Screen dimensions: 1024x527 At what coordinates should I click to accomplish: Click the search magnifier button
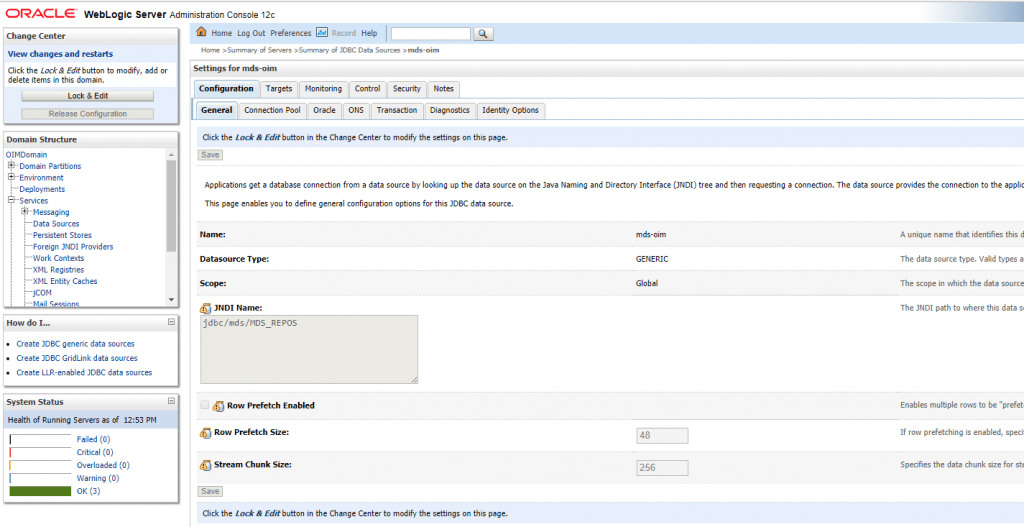pos(483,34)
